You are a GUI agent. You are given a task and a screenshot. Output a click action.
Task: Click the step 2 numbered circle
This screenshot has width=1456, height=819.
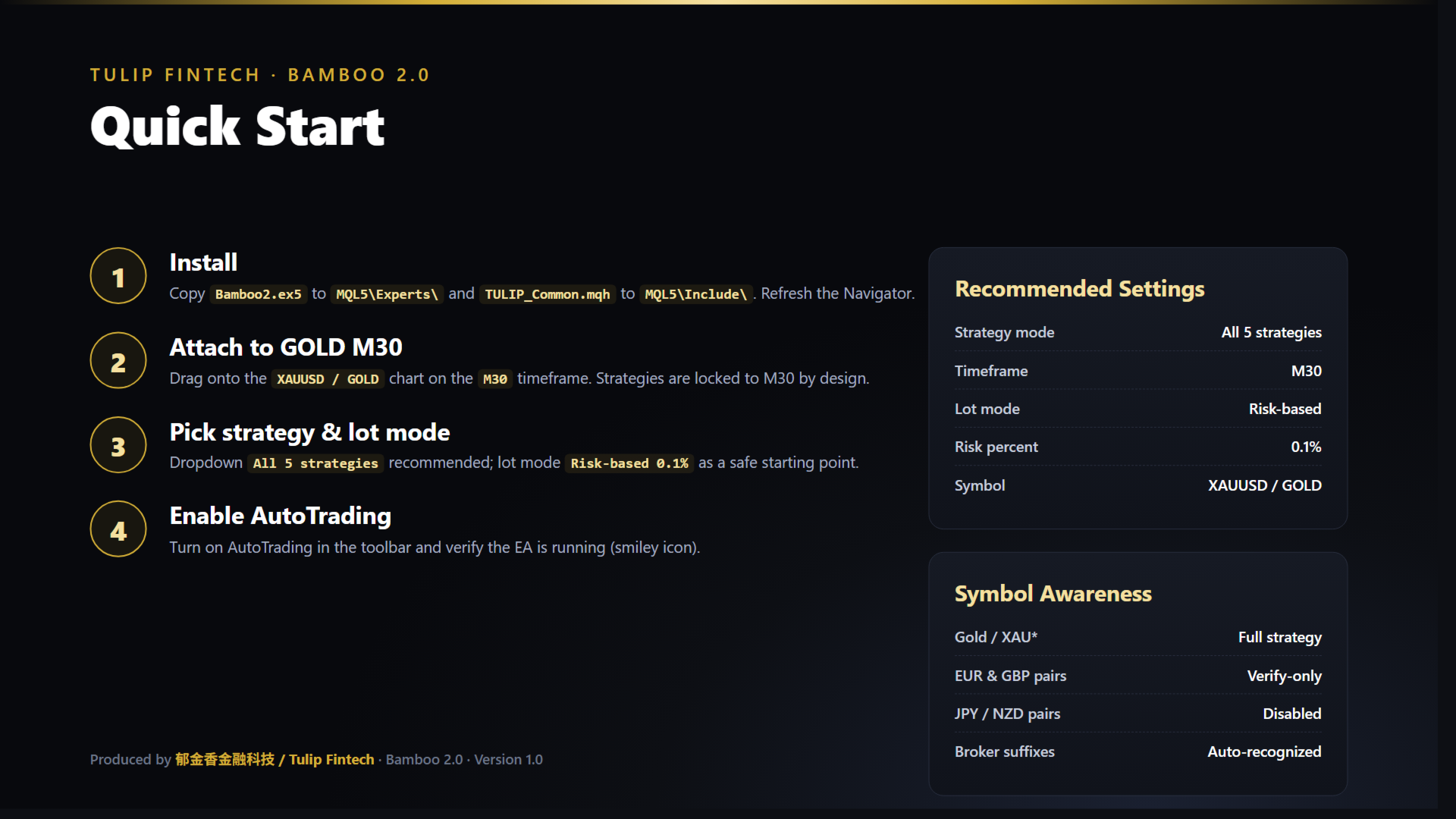pos(118,361)
